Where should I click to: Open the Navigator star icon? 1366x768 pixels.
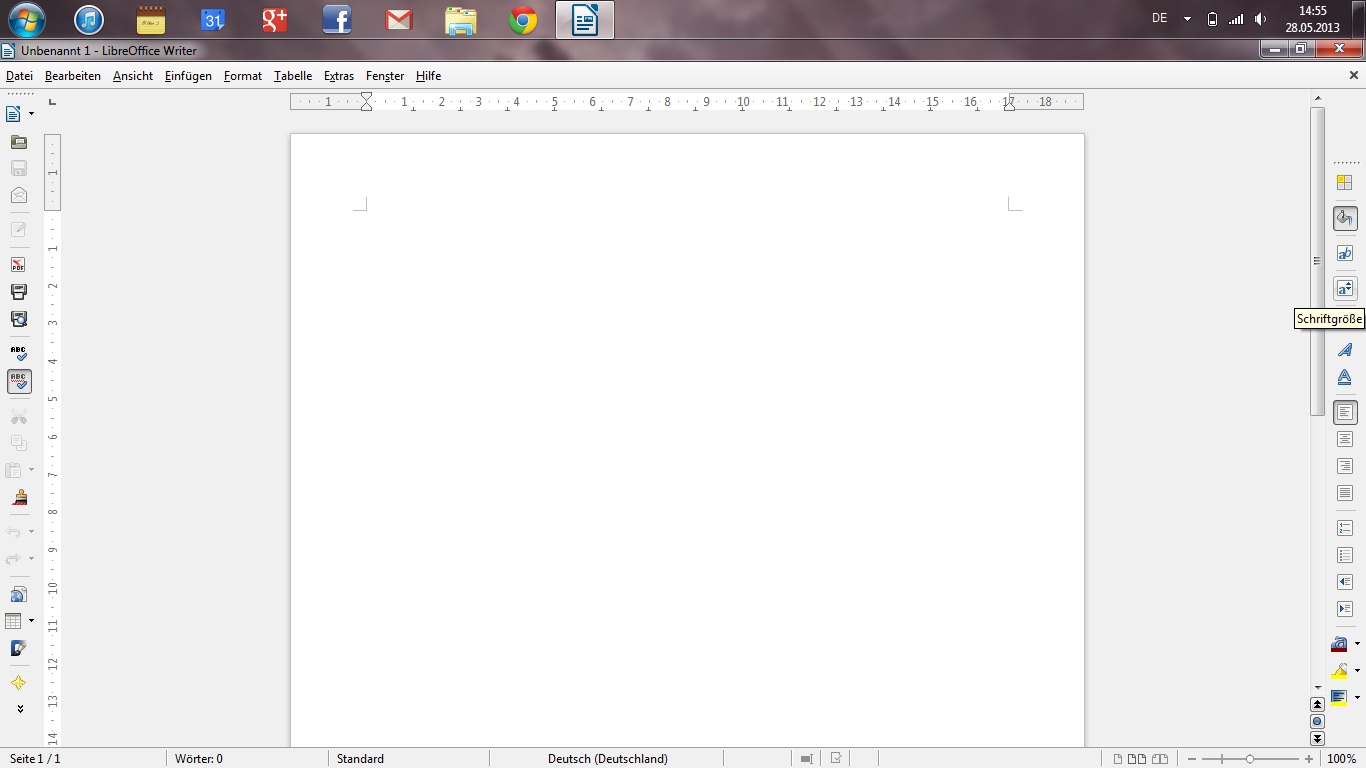(x=18, y=683)
